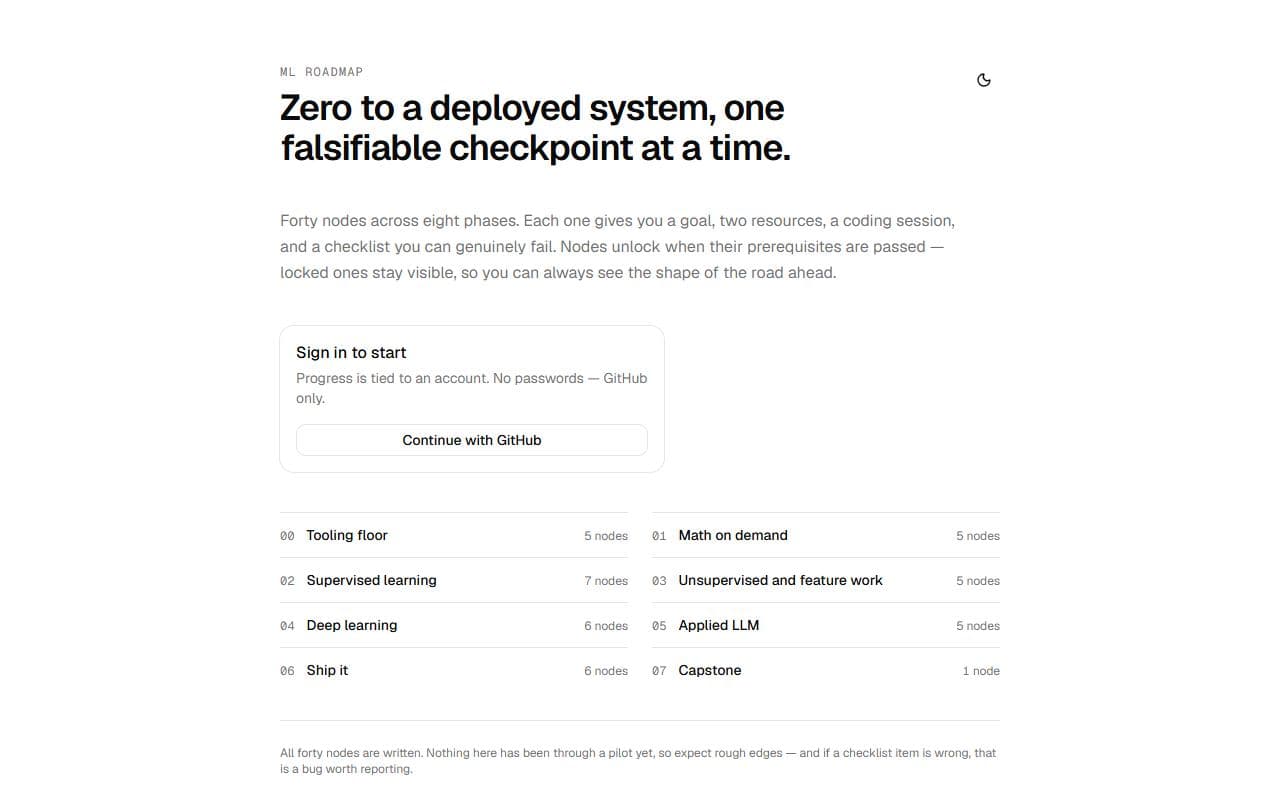Select the Ship it phase
The image size is (1280, 800).
(454, 670)
